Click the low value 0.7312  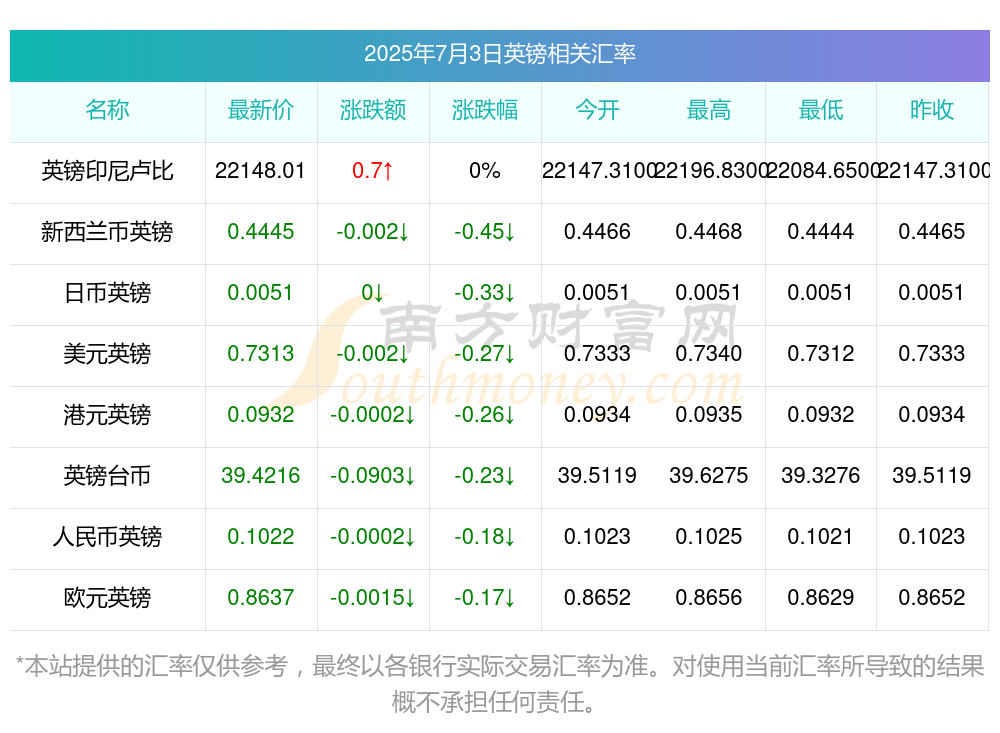click(821, 353)
